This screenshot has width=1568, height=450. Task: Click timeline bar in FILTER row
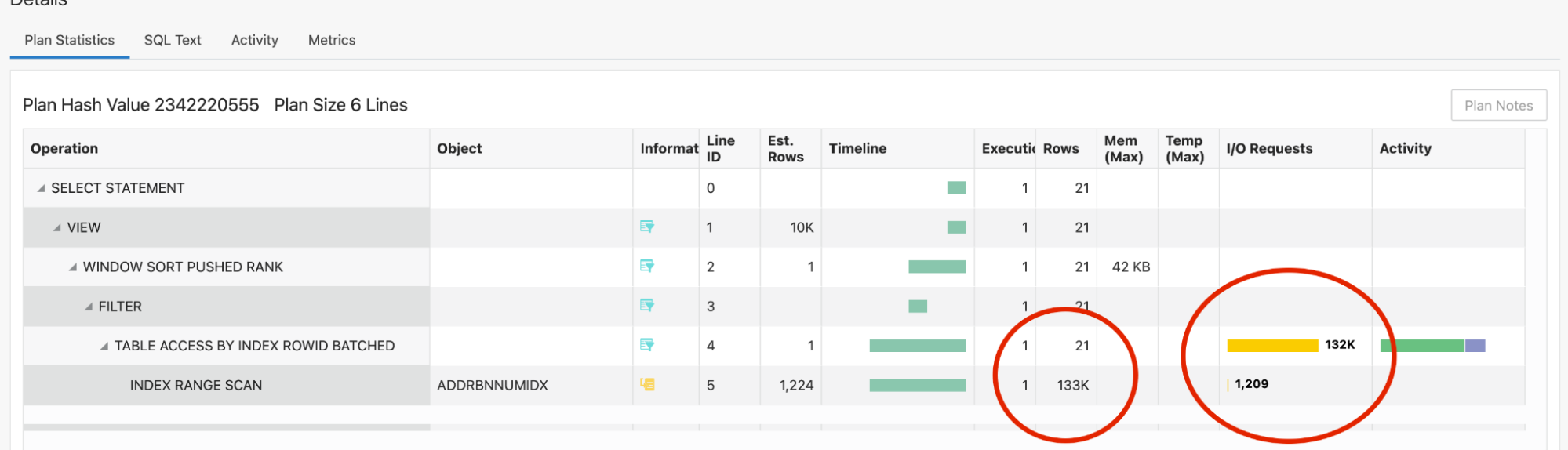[x=918, y=306]
